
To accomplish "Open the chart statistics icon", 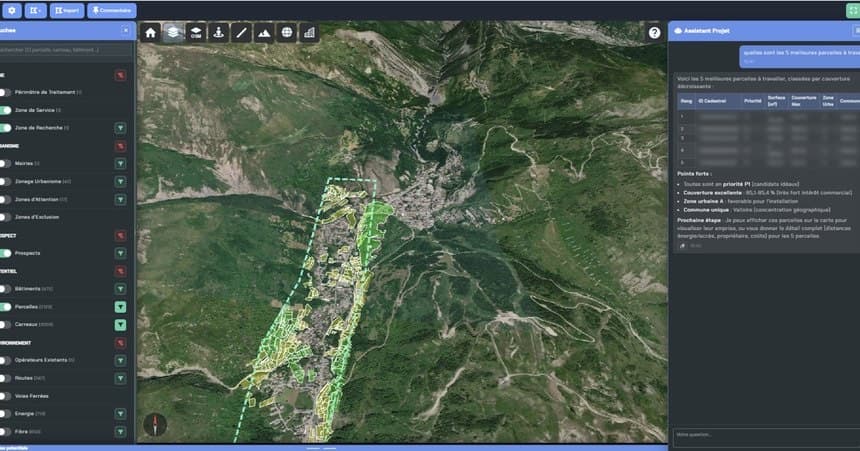I will click(309, 33).
